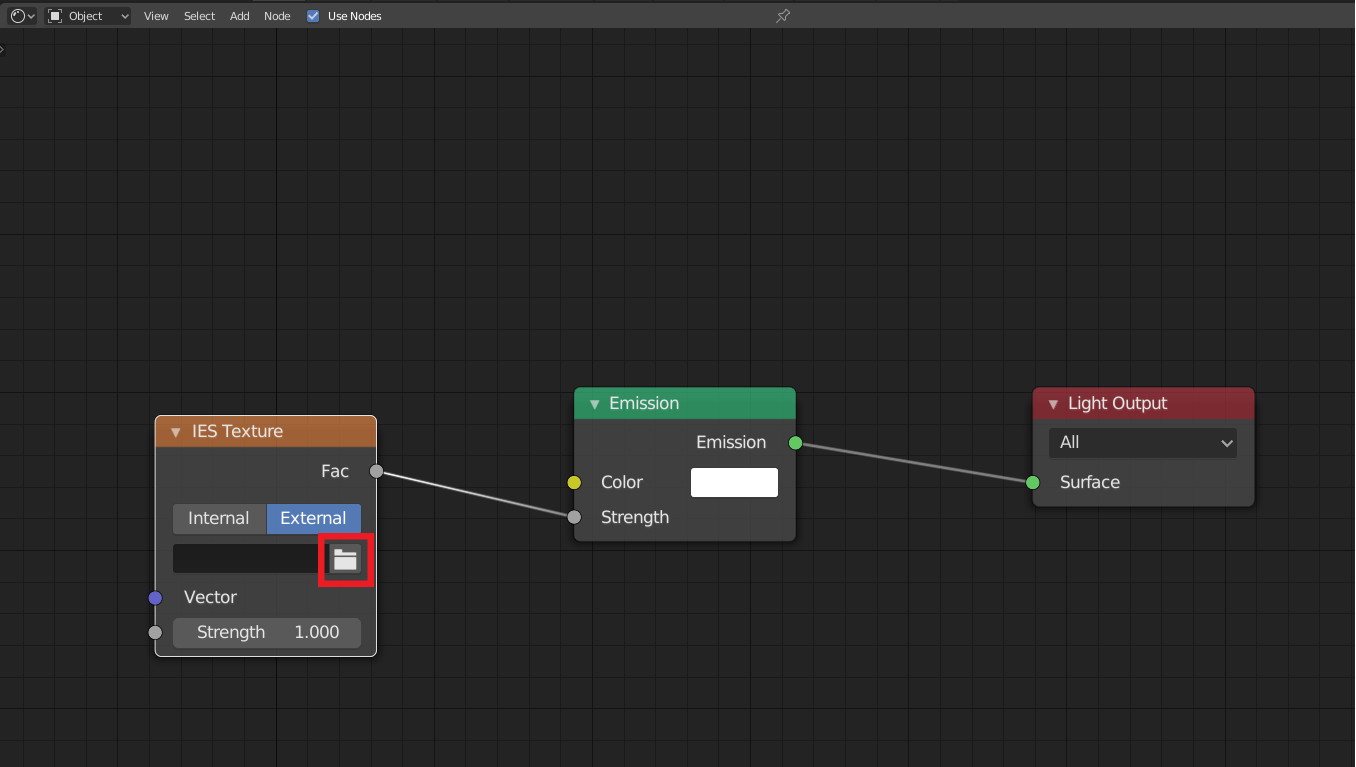This screenshot has height=767, width=1356.
Task: Click the Fac output socket on IES Texture
Action: [x=376, y=471]
